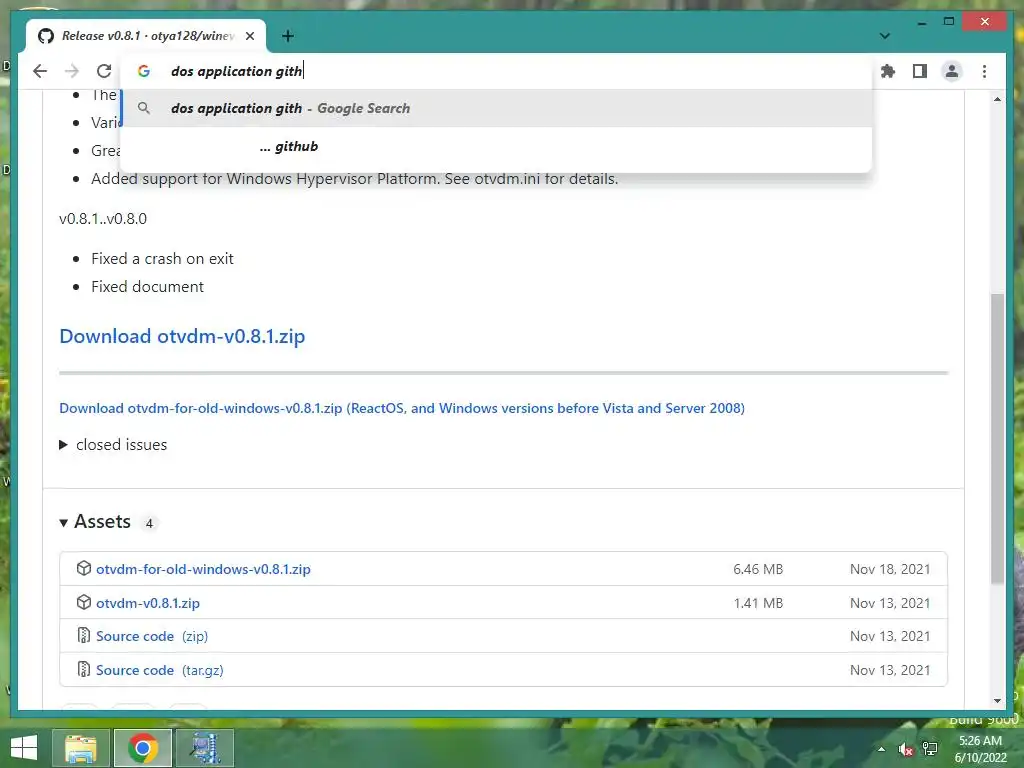Open the Chrome profile avatar
The width and height of the screenshot is (1024, 768).
(952, 71)
